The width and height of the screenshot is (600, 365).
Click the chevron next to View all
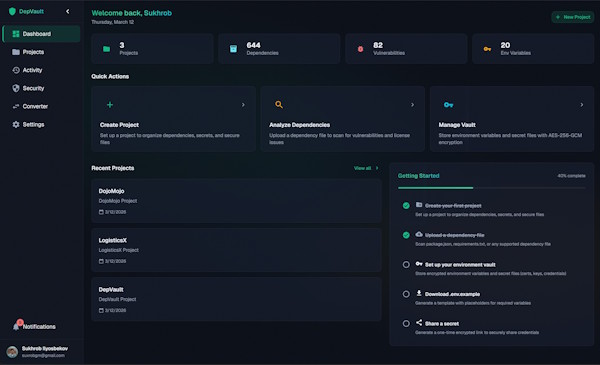[x=377, y=168]
